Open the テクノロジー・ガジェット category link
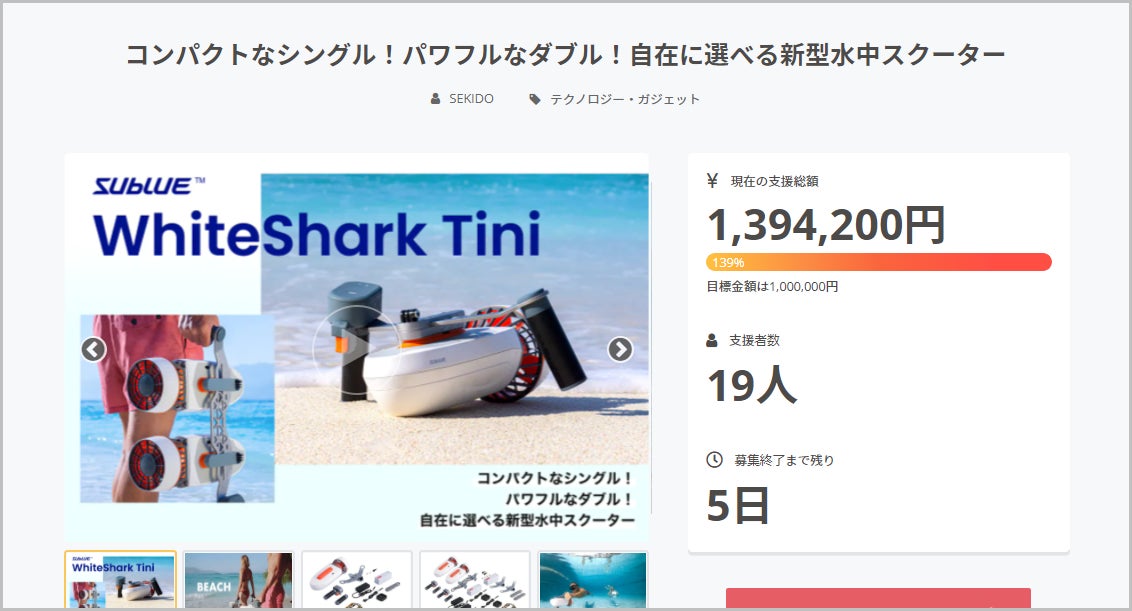Screen dimensions: 1132x611 point(625,99)
